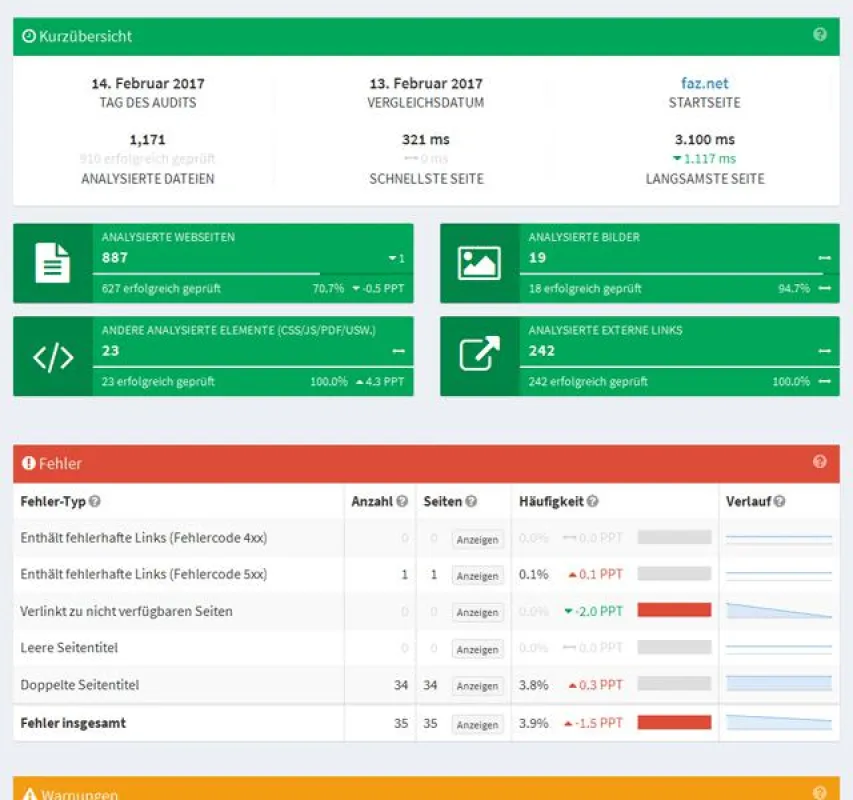Click the 'Leere Seitentitel' row label

coord(69,648)
